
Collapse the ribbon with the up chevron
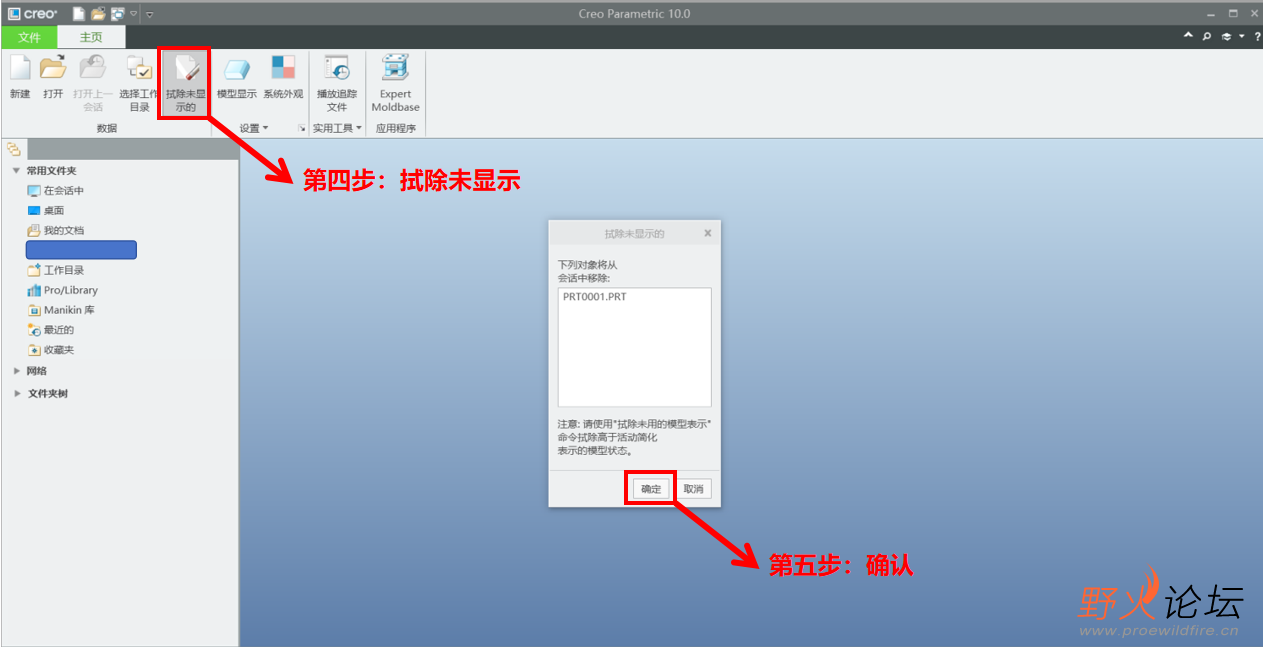(x=1188, y=36)
